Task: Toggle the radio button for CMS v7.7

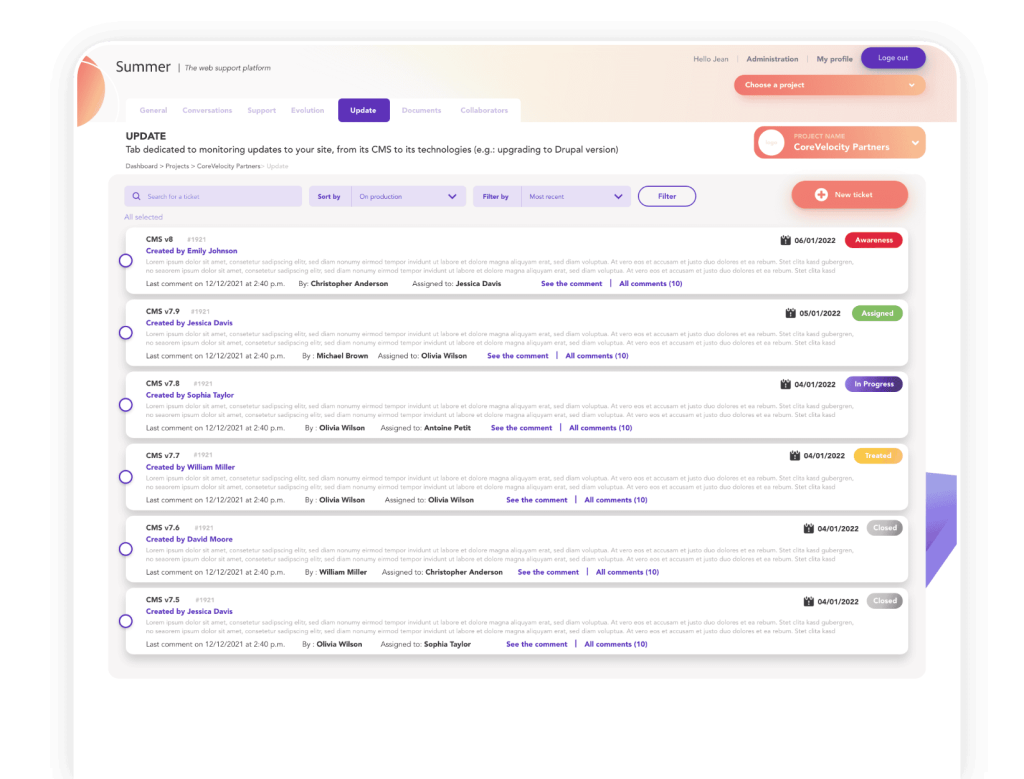Action: (126, 477)
